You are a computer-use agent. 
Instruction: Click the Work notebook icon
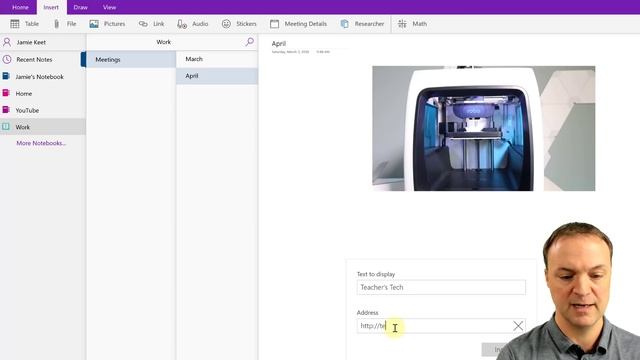tap(6, 127)
